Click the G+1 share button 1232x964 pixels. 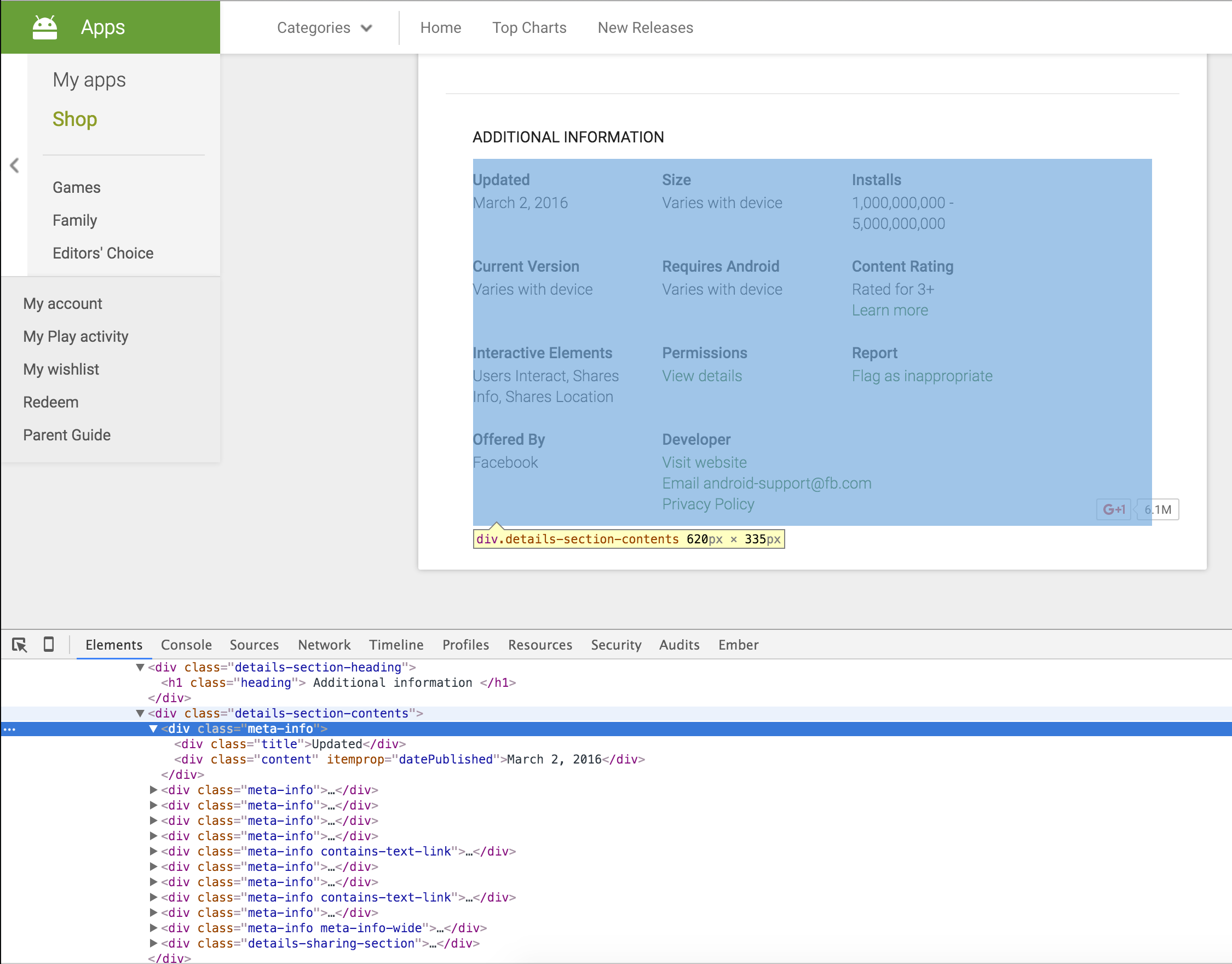click(1113, 509)
